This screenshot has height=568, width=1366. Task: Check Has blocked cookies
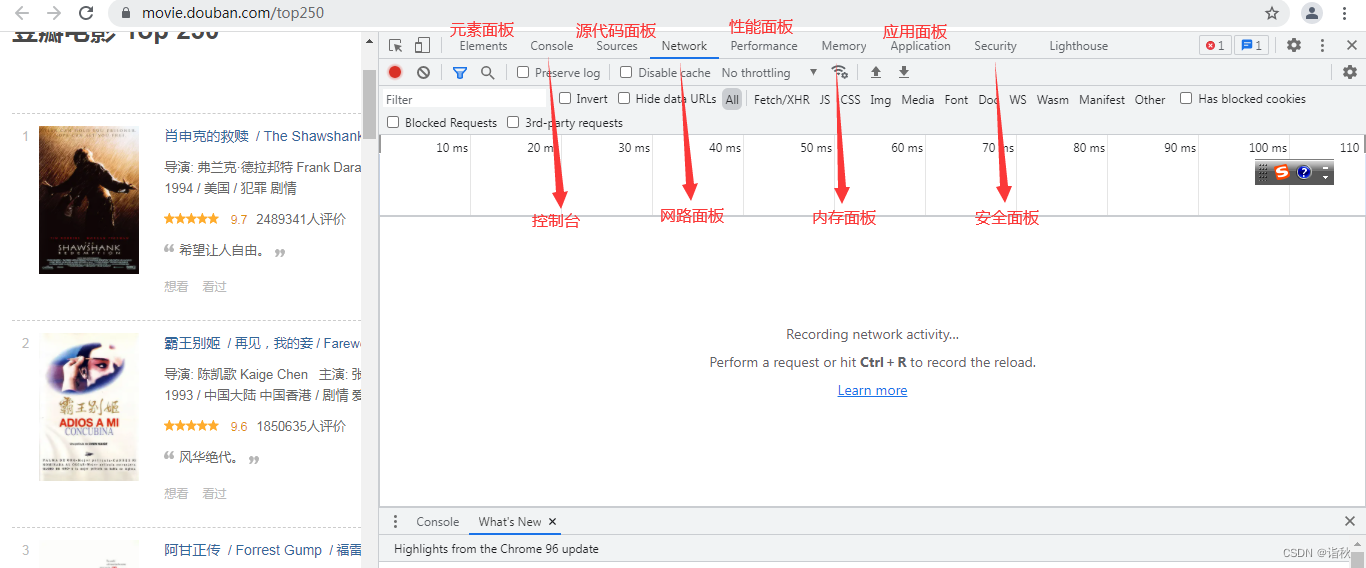click(1186, 98)
